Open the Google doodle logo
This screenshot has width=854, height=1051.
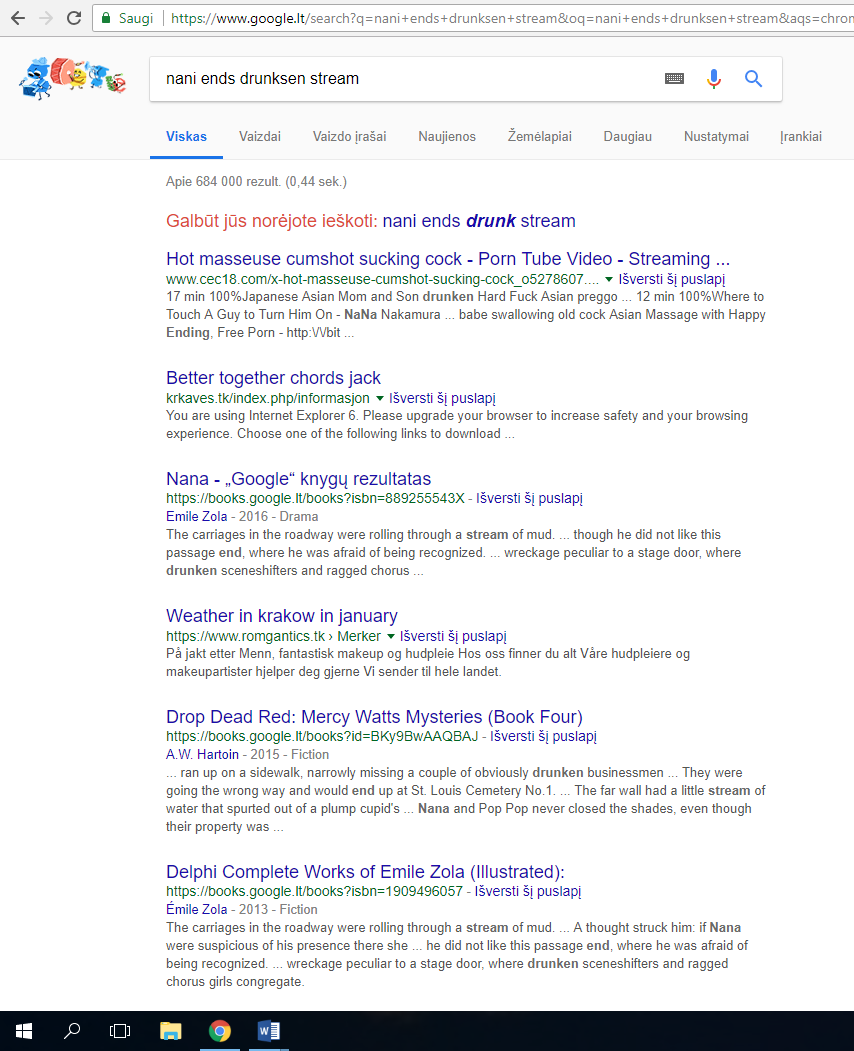coord(72,78)
